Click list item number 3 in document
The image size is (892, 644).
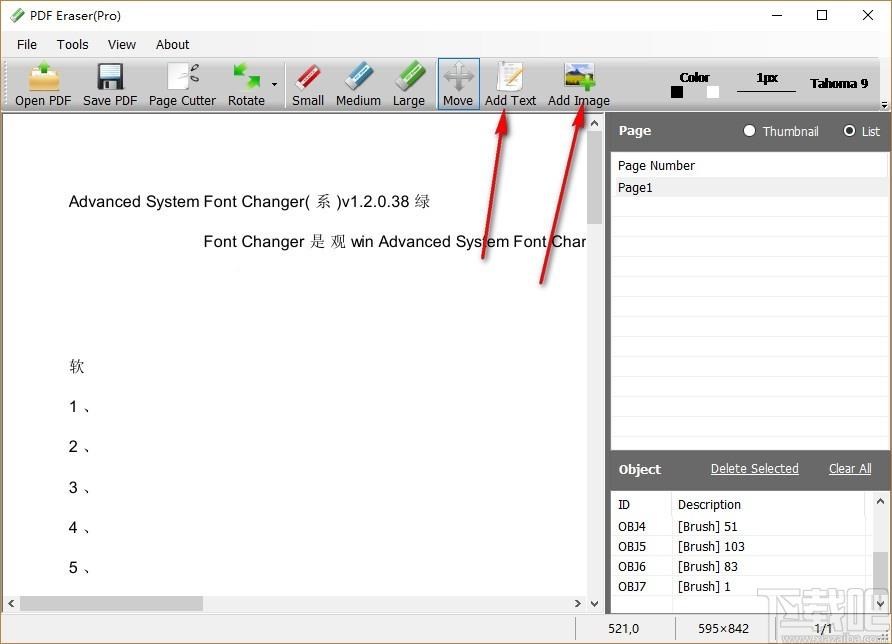pos(79,488)
